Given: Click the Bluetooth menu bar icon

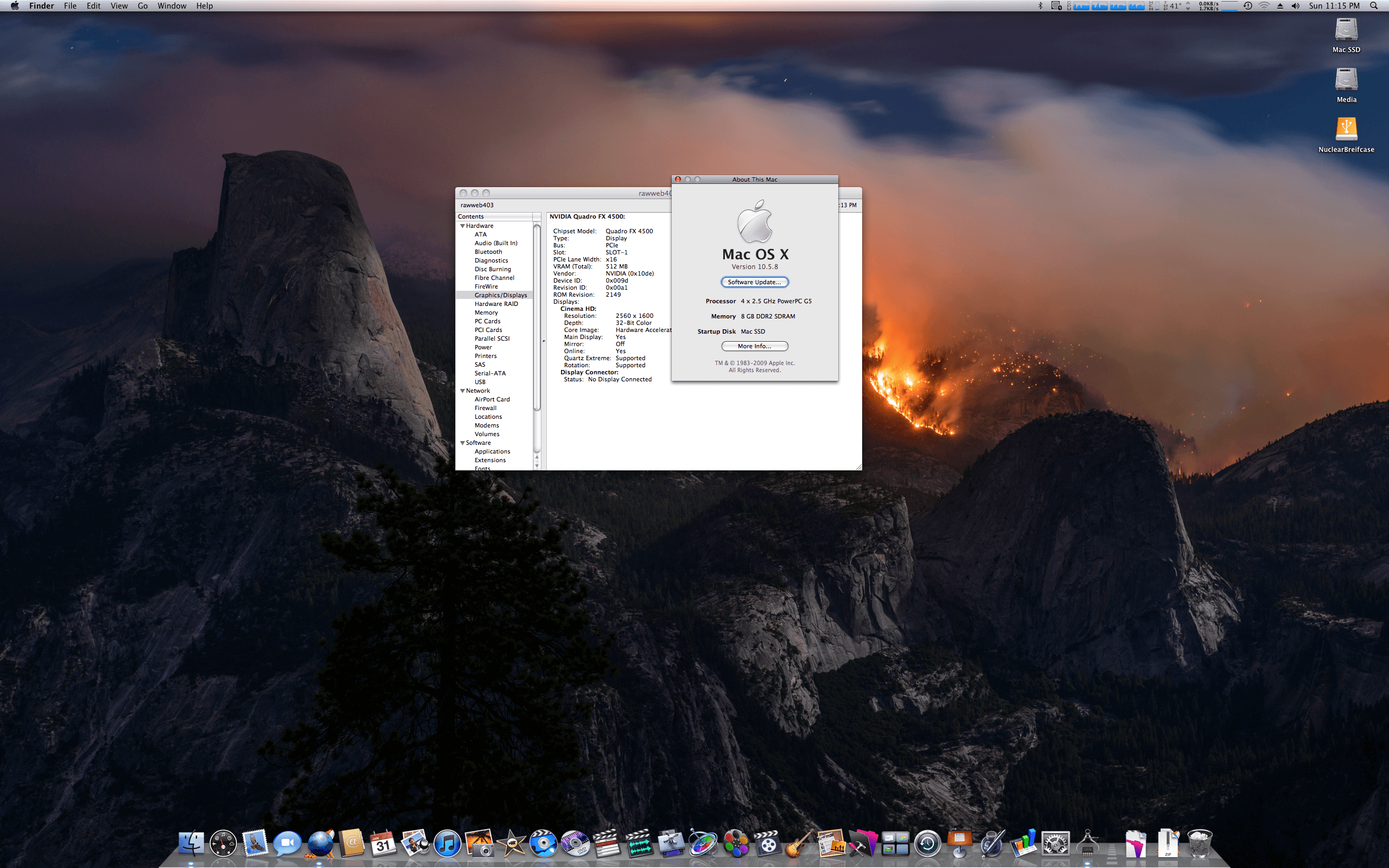Looking at the screenshot, I should click(1041, 6).
